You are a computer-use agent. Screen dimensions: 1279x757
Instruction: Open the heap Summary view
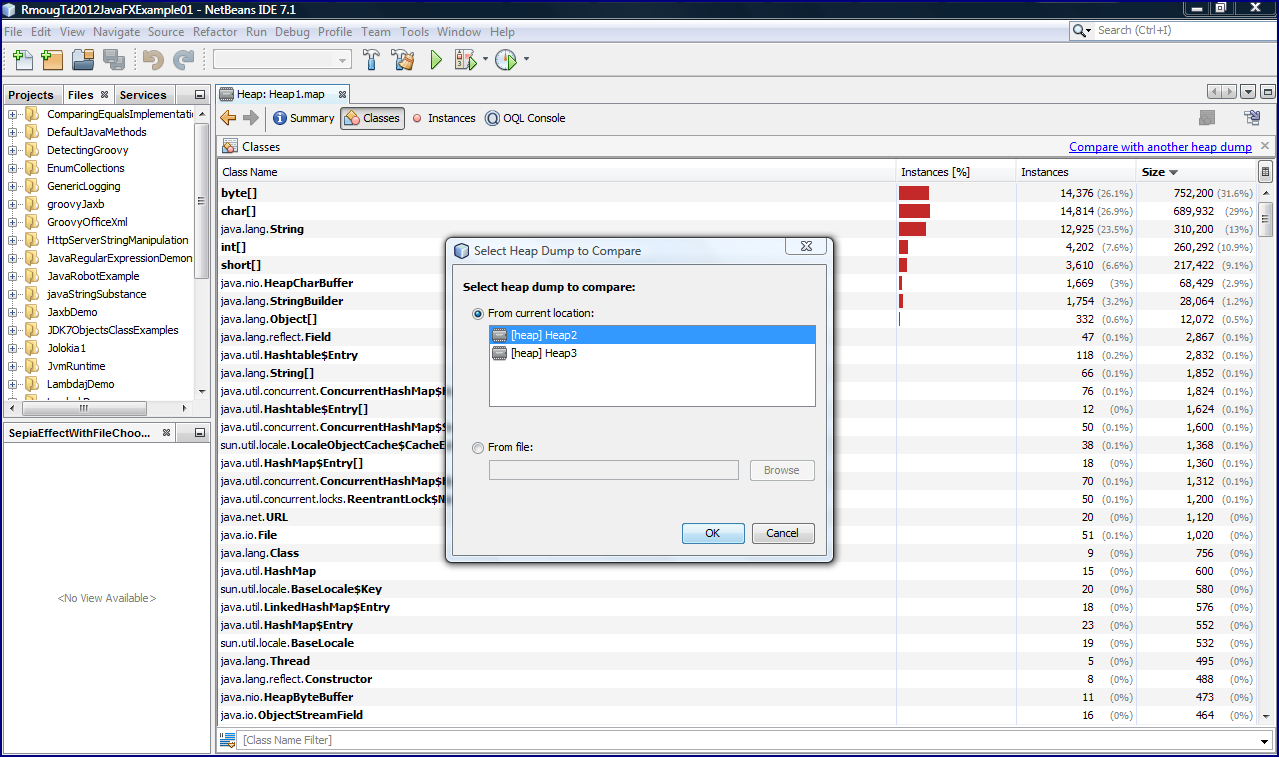304,118
